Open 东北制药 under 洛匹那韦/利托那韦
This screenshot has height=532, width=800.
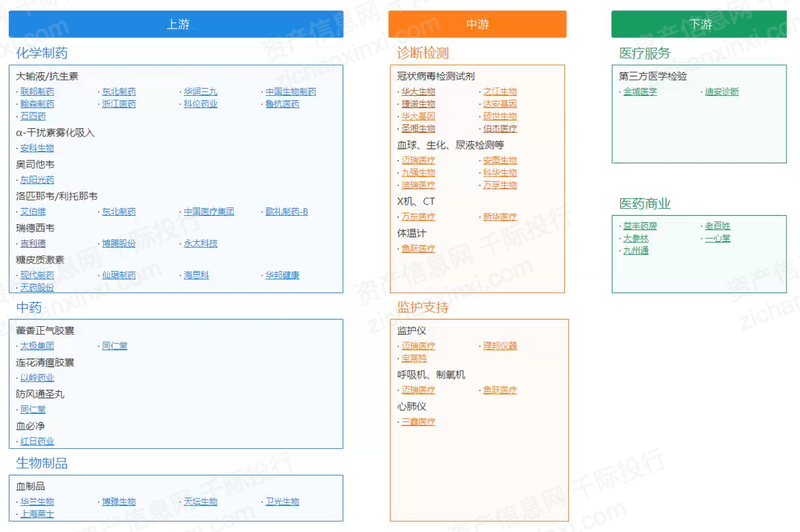[119, 211]
